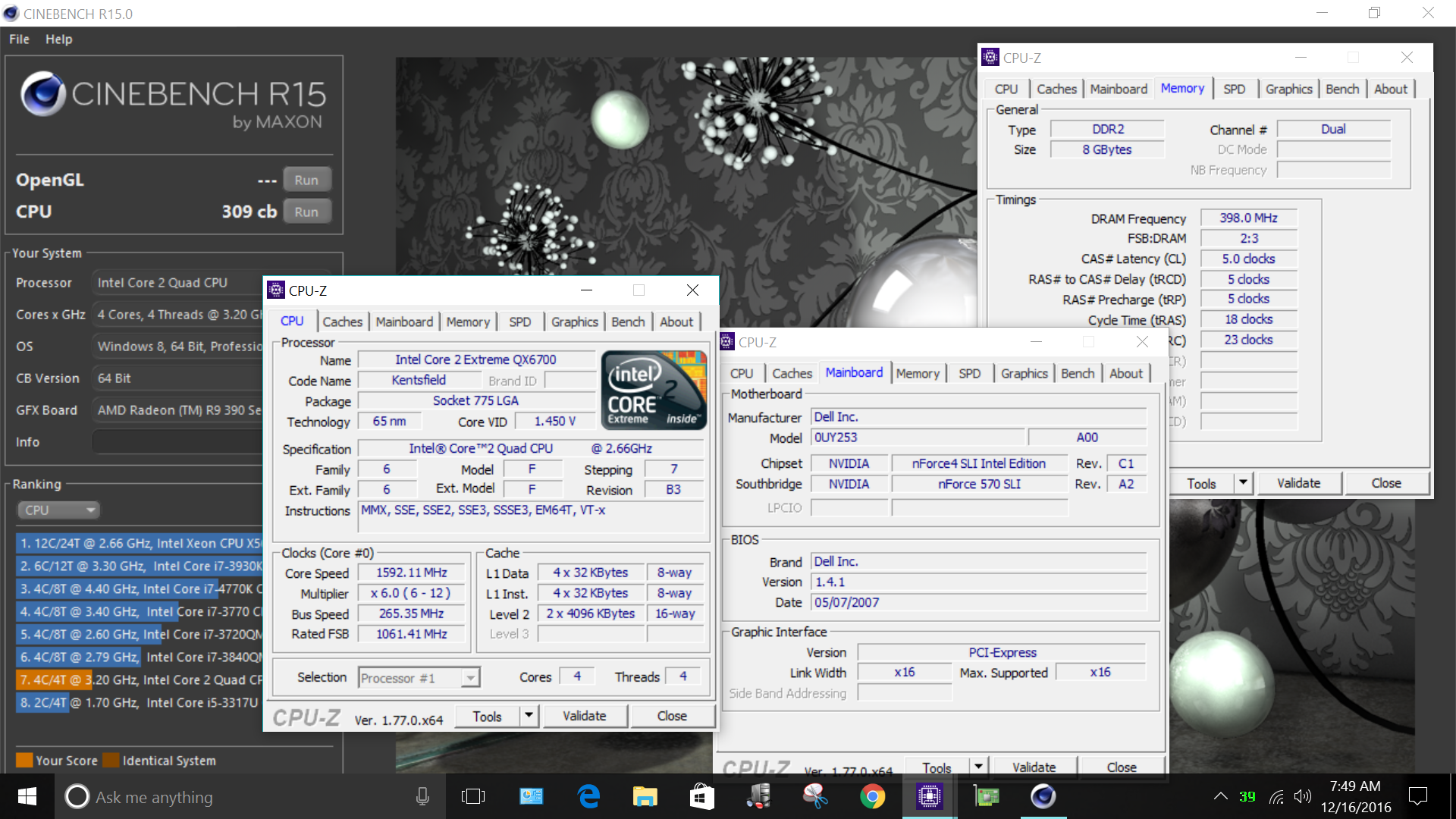The image size is (1456, 819).
Task: Click CPU-Z title icon in front window
Action: 277,290
